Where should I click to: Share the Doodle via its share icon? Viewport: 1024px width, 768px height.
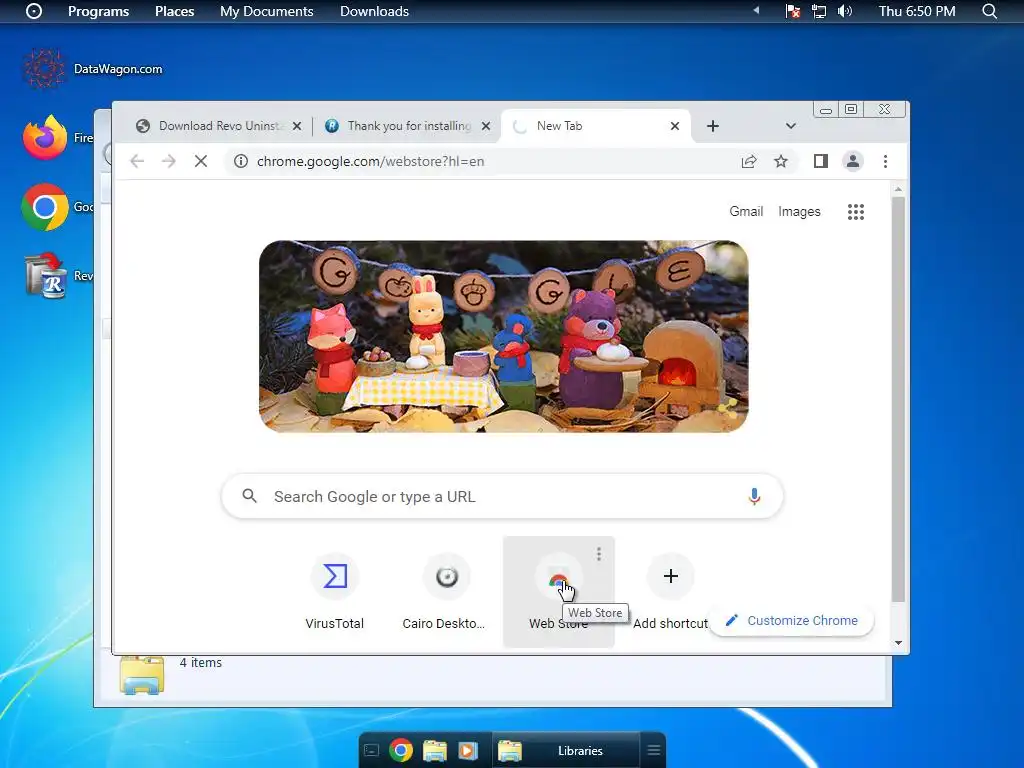pyautogui.click(x=727, y=409)
